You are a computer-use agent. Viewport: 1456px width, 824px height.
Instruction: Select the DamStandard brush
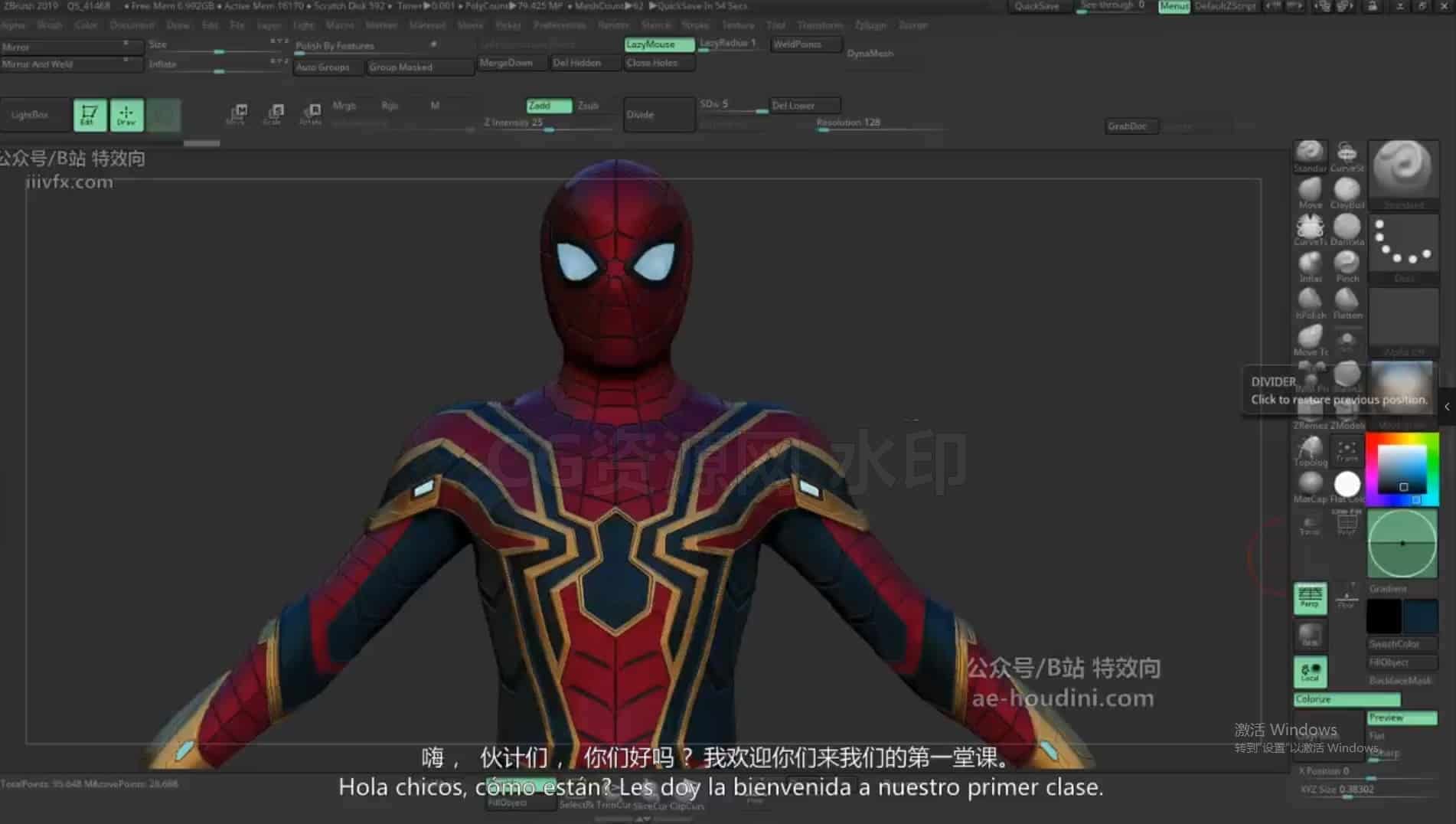[1347, 229]
